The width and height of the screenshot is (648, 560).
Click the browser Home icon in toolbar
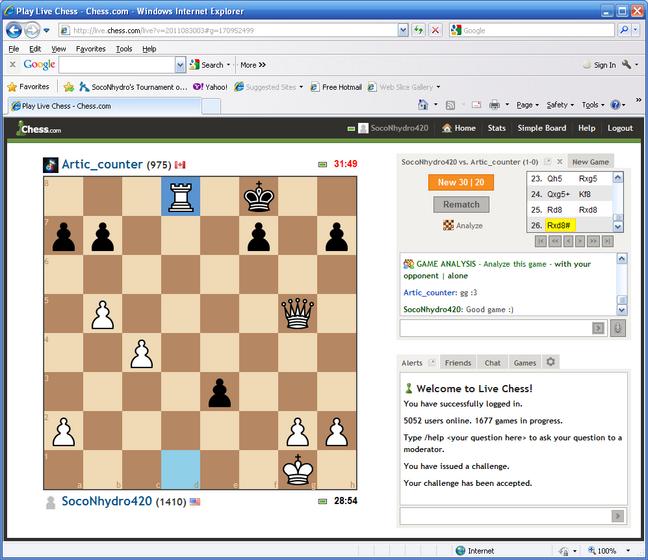[x=423, y=105]
